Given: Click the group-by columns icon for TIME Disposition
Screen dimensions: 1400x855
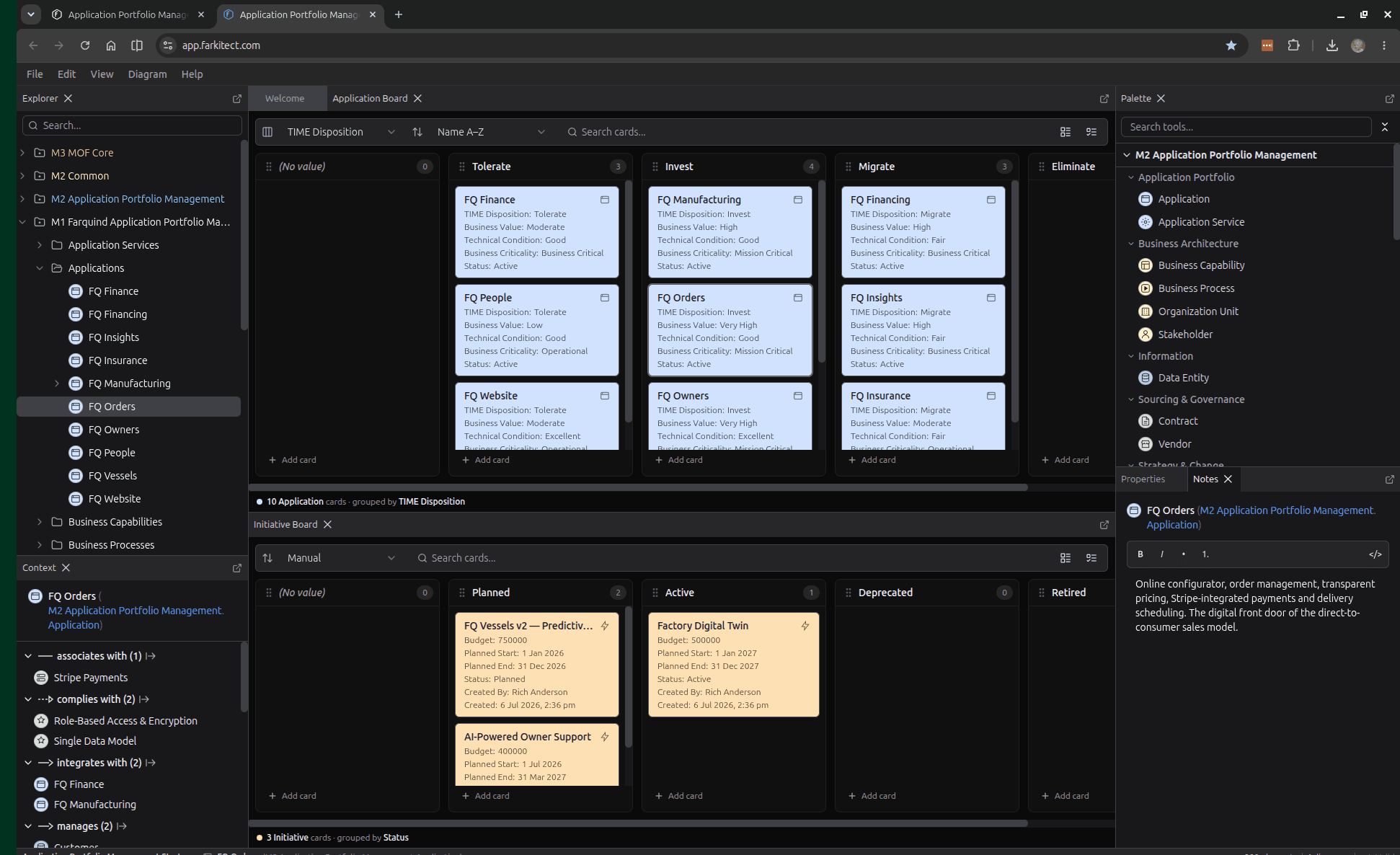Looking at the screenshot, I should coord(267,132).
